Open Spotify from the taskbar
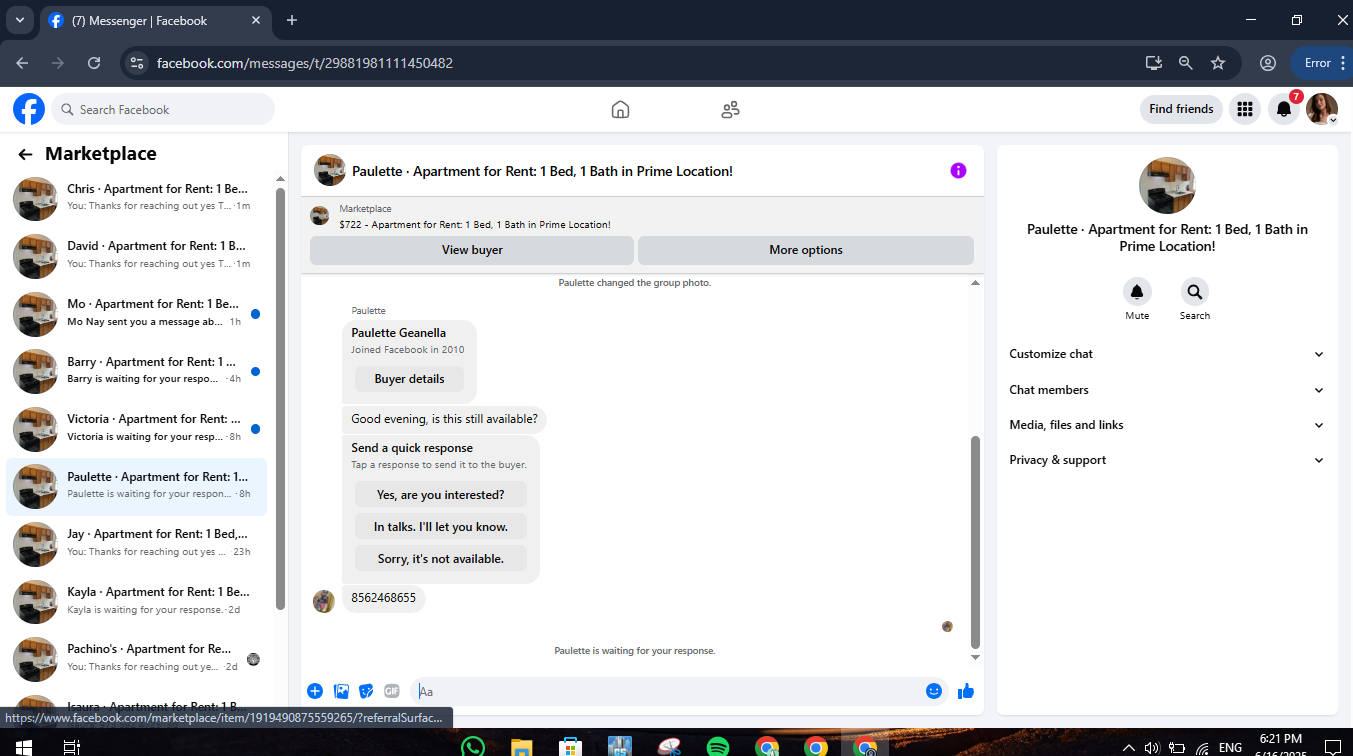Viewport: 1353px width, 756px height. pyautogui.click(x=718, y=747)
